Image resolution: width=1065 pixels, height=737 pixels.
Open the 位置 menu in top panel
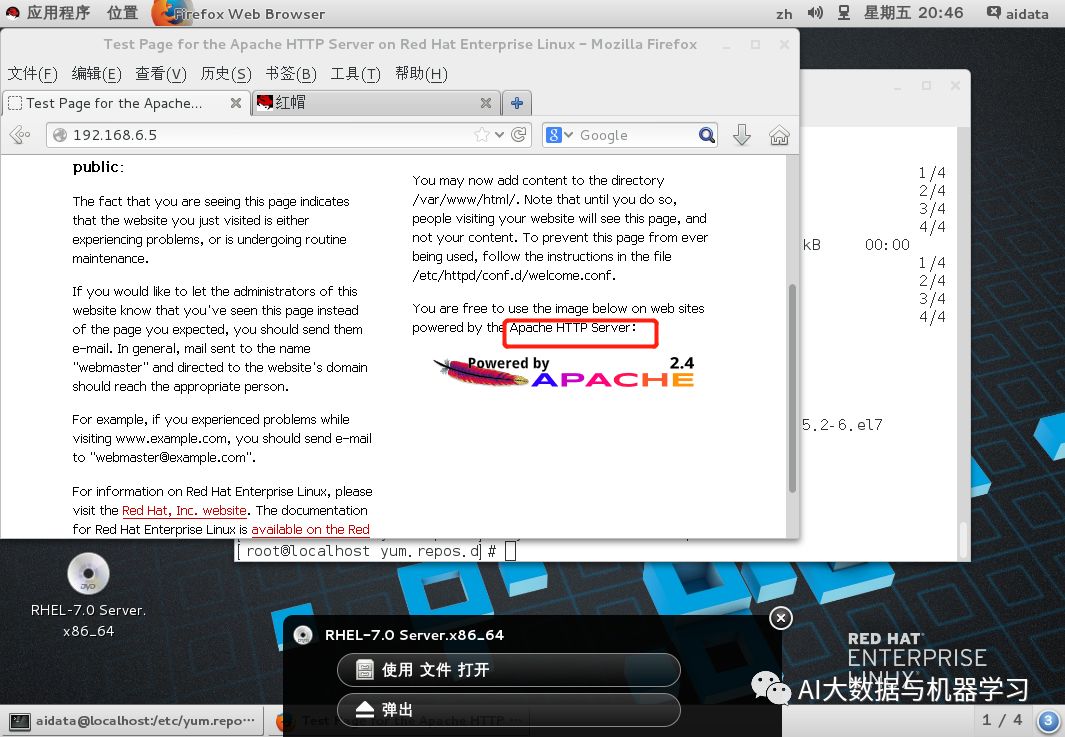coord(122,13)
